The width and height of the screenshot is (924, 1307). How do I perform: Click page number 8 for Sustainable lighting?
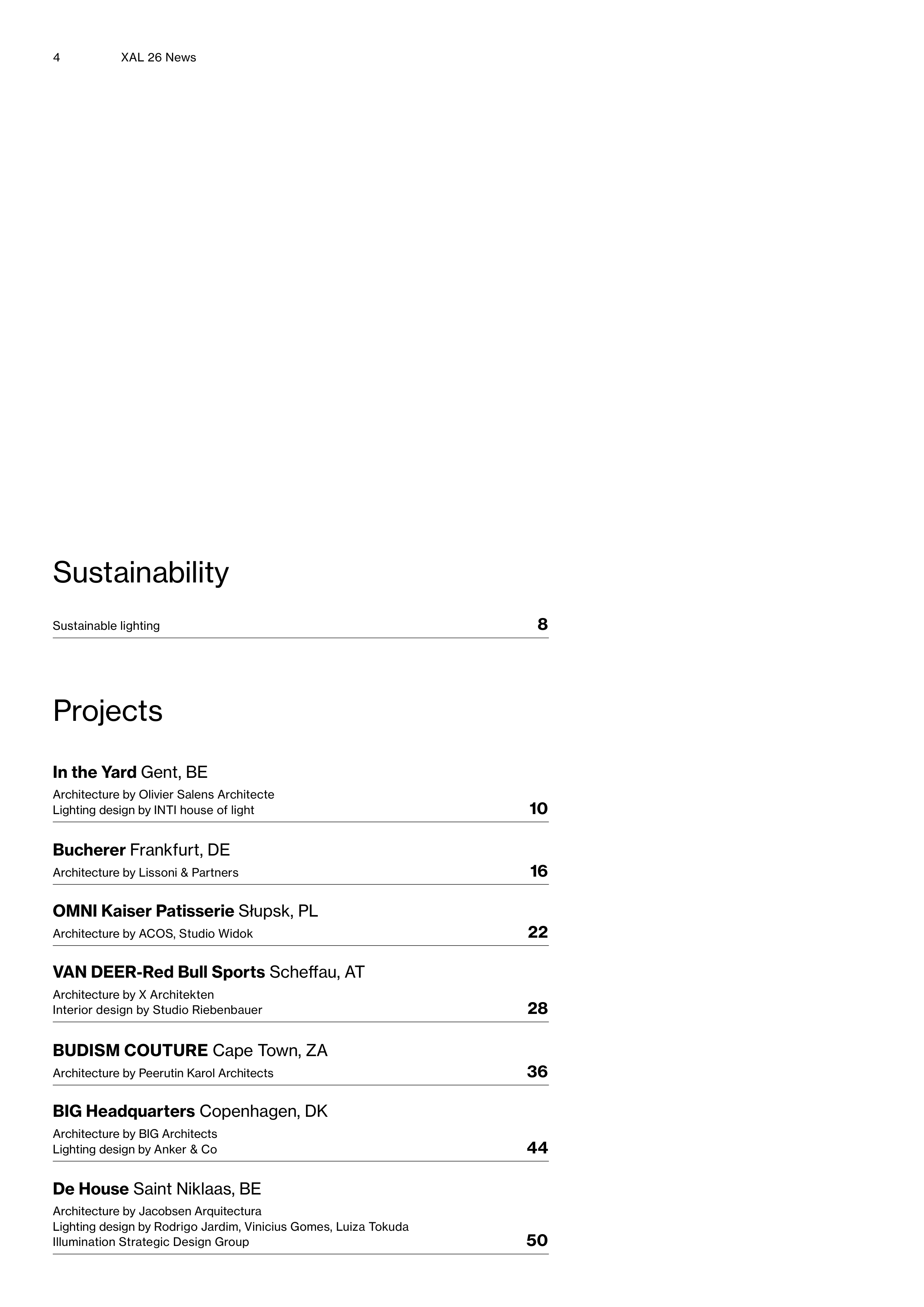(542, 625)
